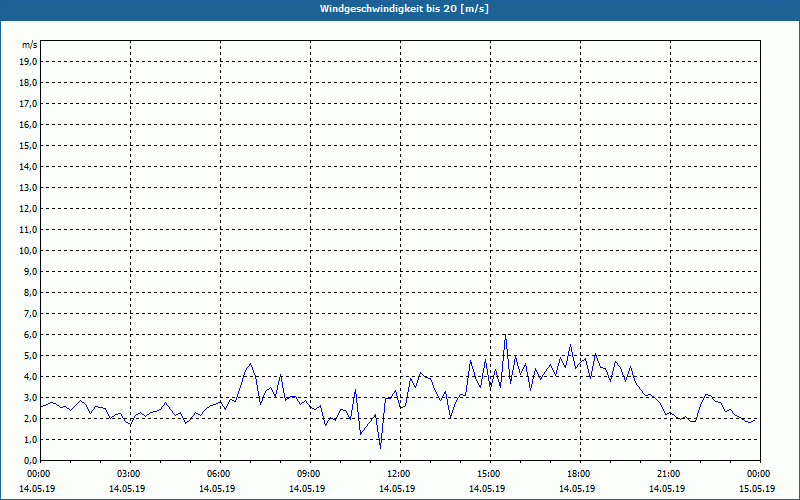Viewport: 800px width, 500px height.
Task: Click the 8,0 y-axis label
Action: point(30,292)
